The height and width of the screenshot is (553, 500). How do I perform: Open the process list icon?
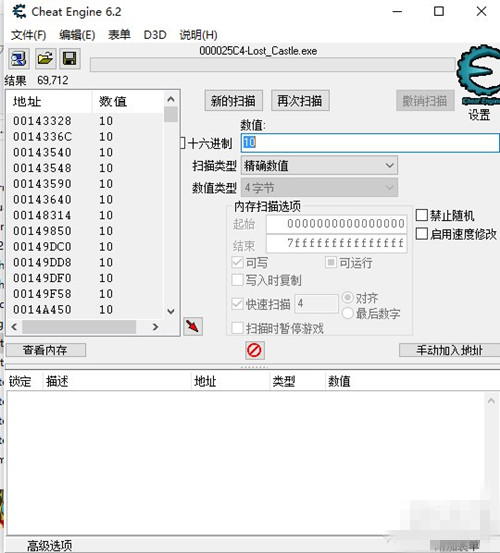click(x=19, y=59)
